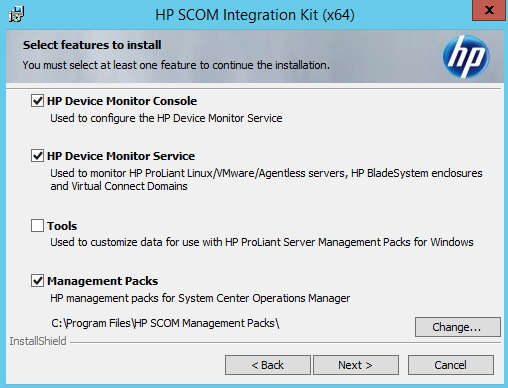Click the installer icon in title bar
The height and width of the screenshot is (388, 508).
[x=16, y=14]
